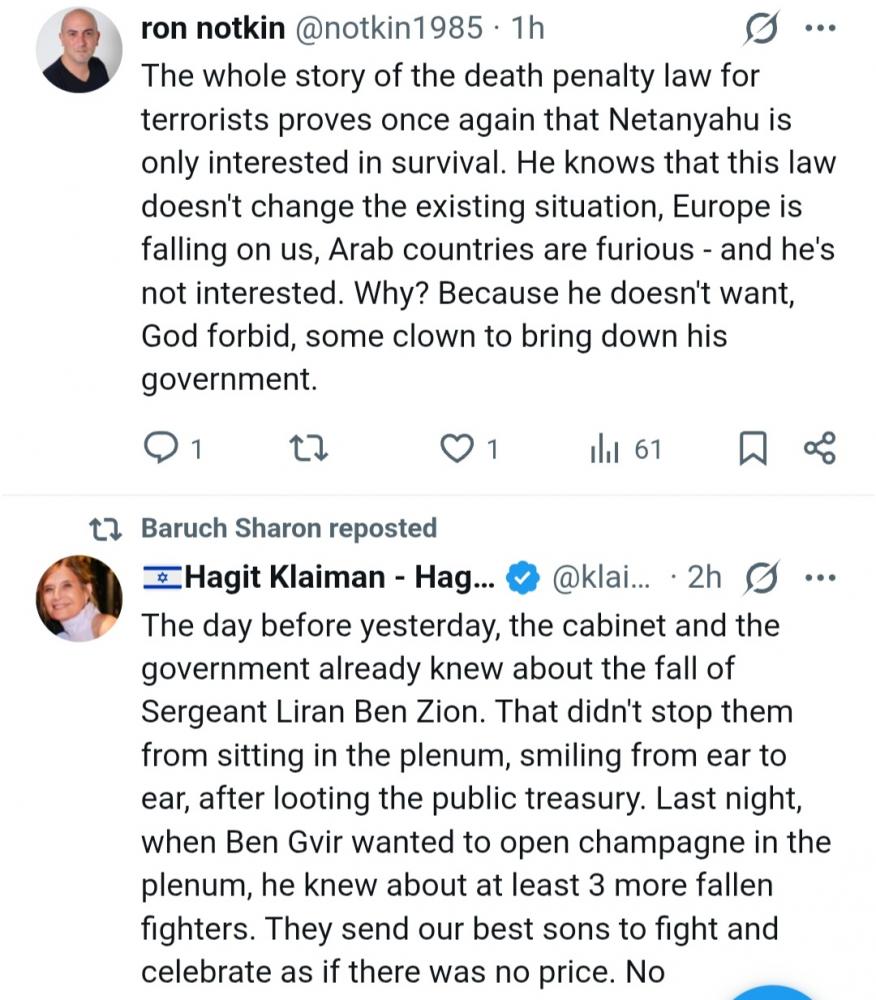Open the Baruch Sharon reposted label

[289, 527]
